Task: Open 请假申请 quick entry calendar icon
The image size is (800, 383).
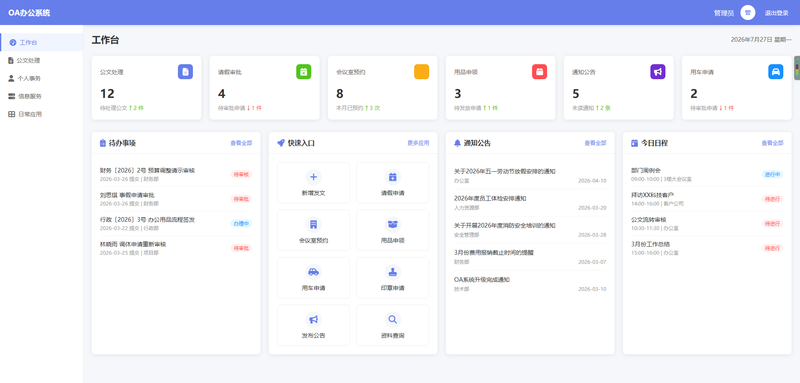Action: [392, 177]
